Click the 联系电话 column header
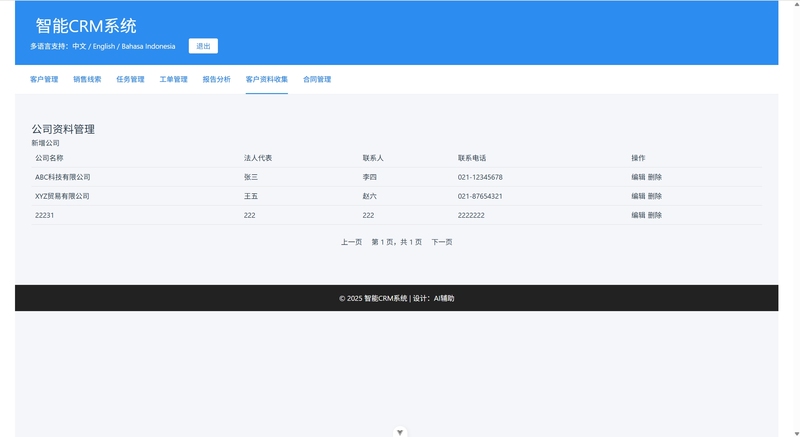The image size is (800, 437). coord(472,158)
